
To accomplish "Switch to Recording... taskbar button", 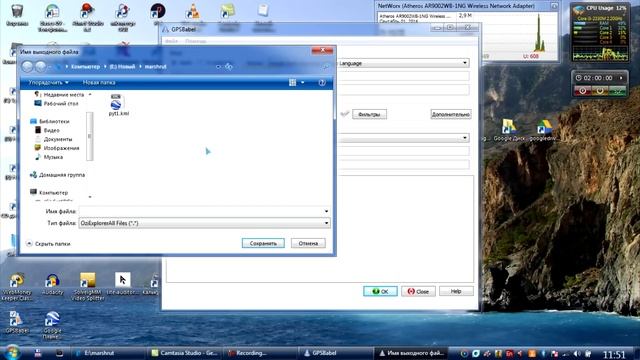I will pos(260,353).
